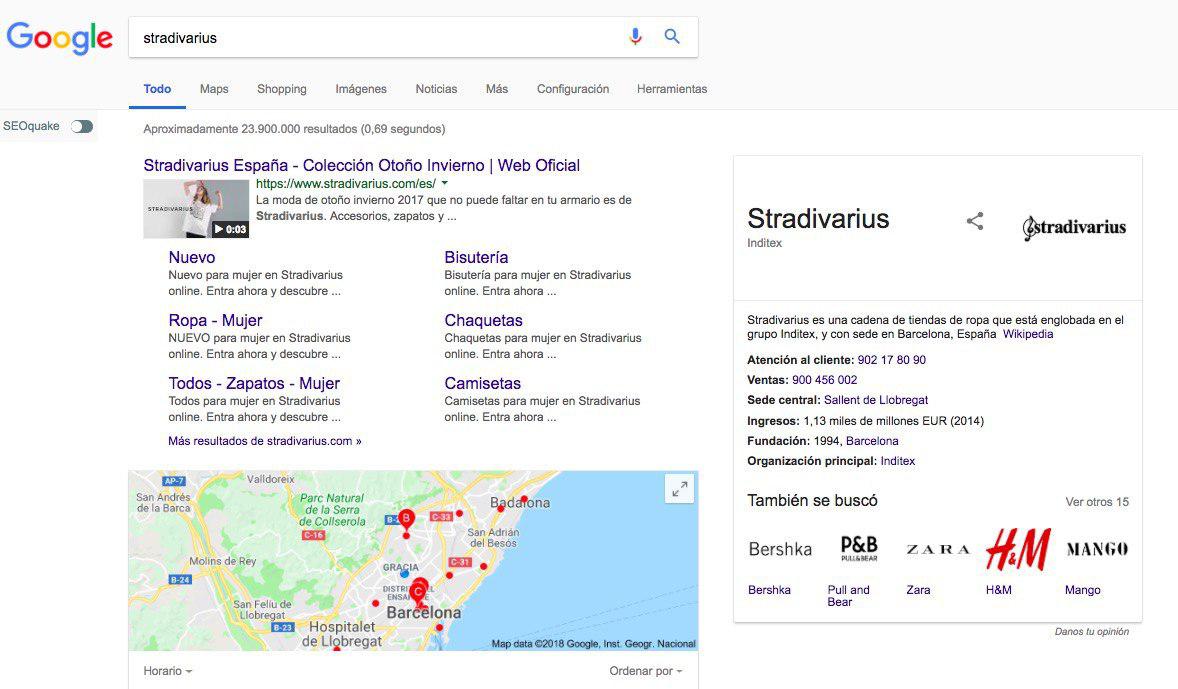Click the Mango logo
1178x689 pixels.
pos(1097,549)
